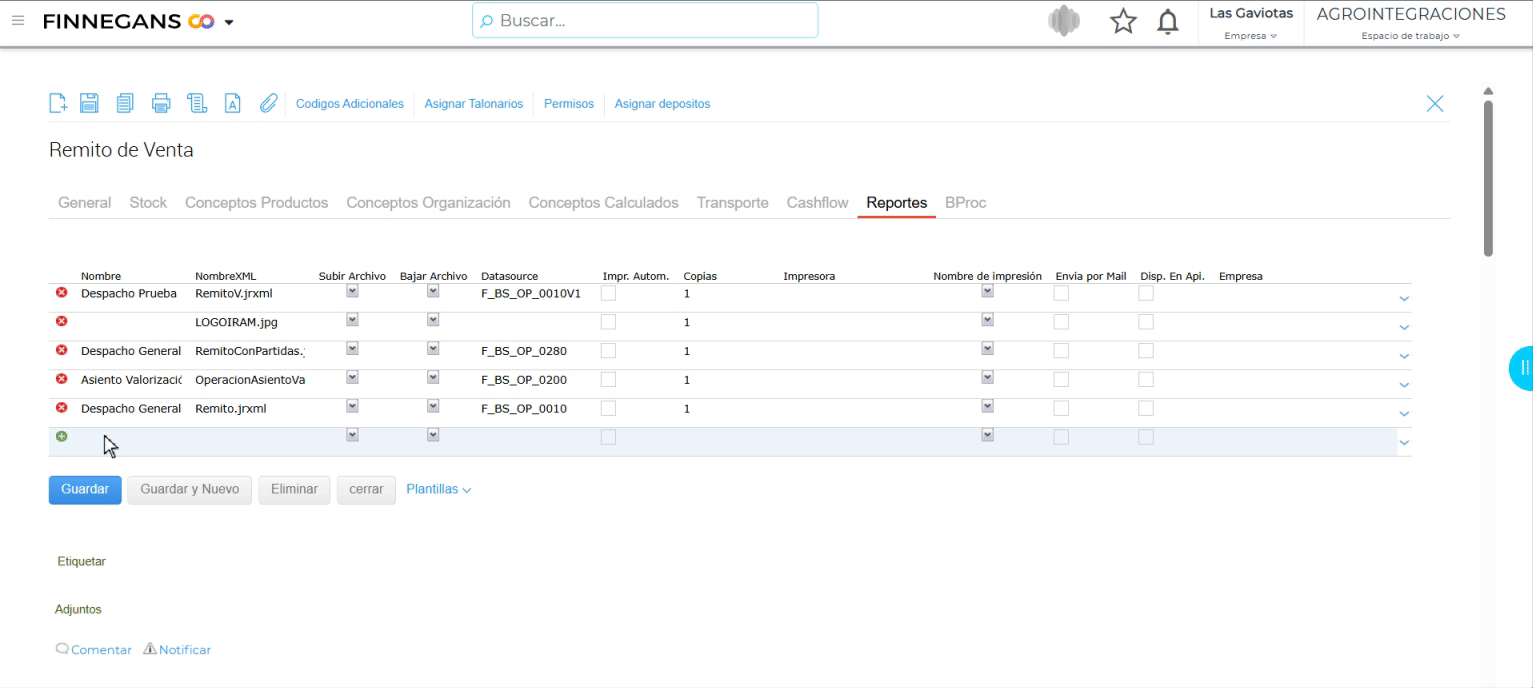
Task: Open the Conceptos Organización tab
Action: click(x=428, y=202)
